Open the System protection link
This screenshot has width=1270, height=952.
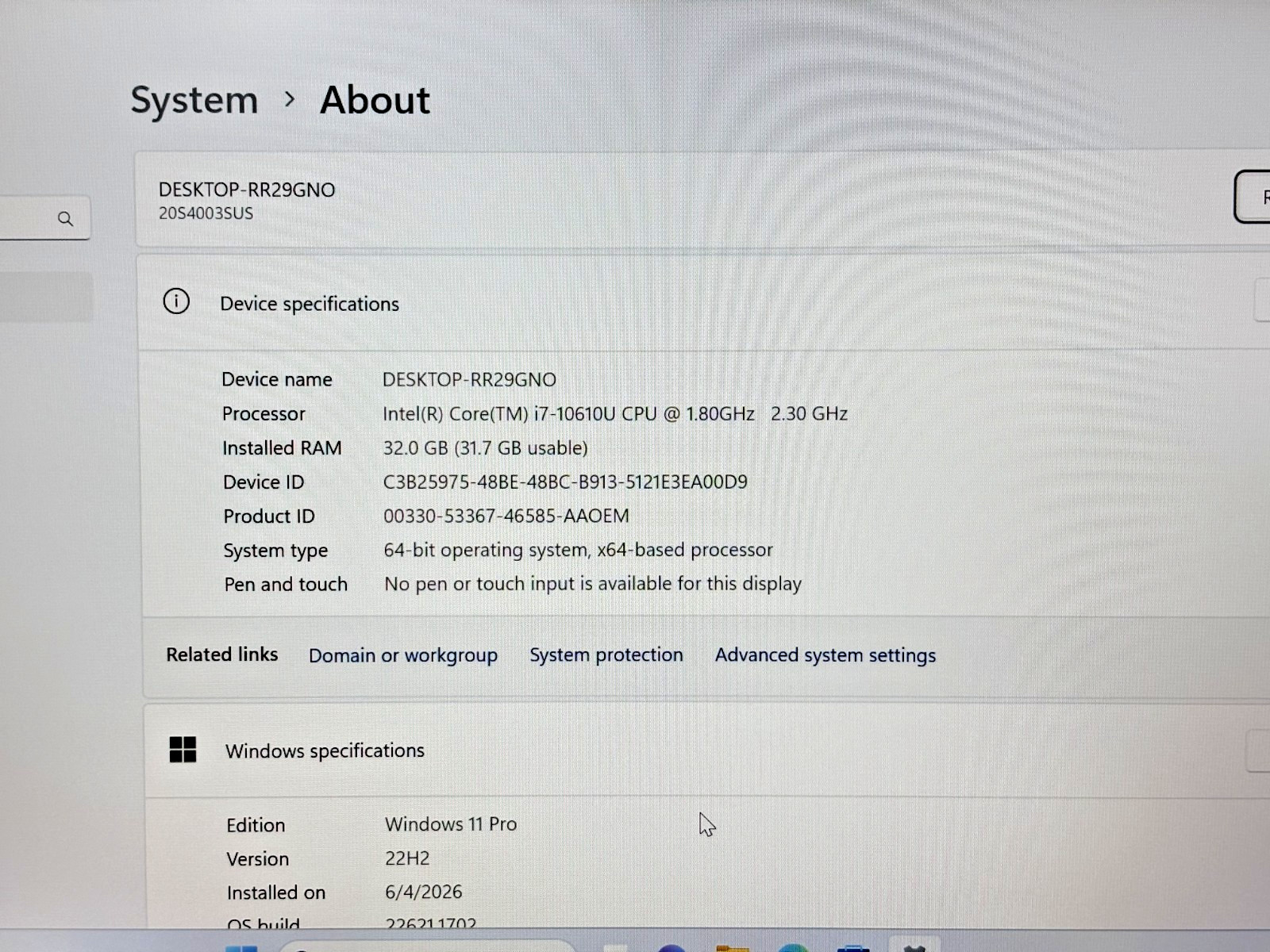pyautogui.click(x=606, y=654)
